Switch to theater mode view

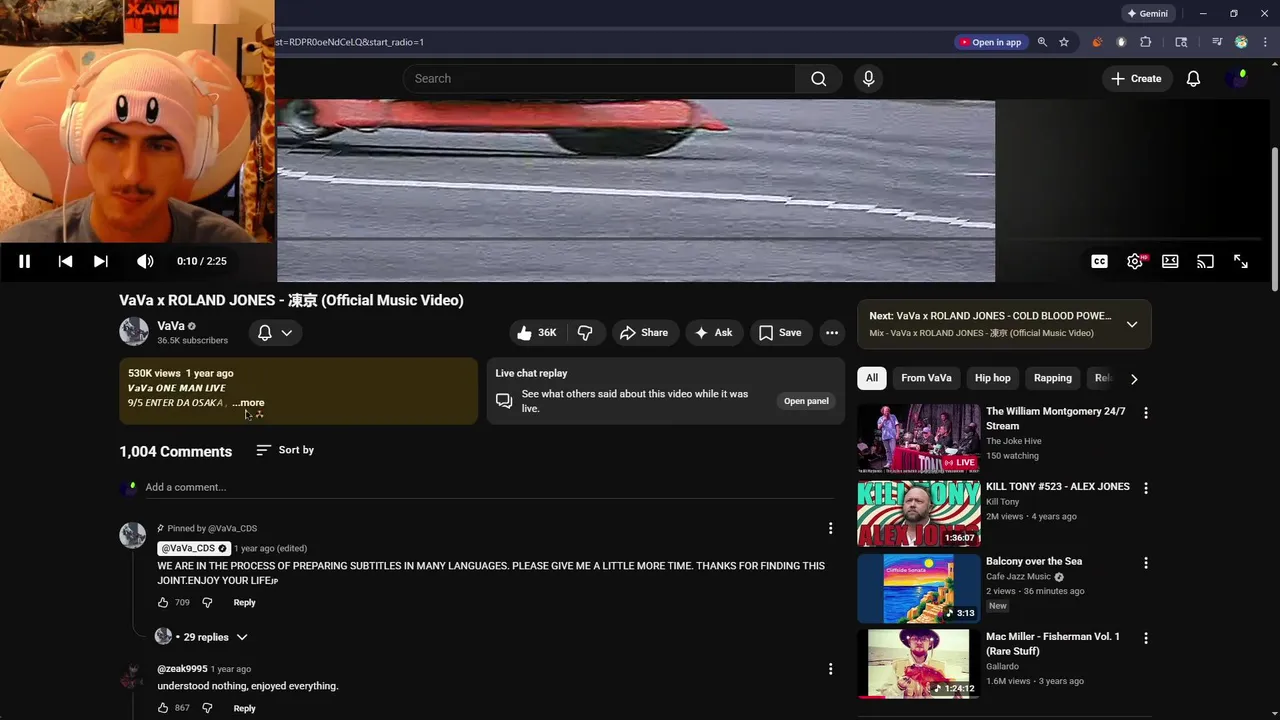(x=1170, y=261)
